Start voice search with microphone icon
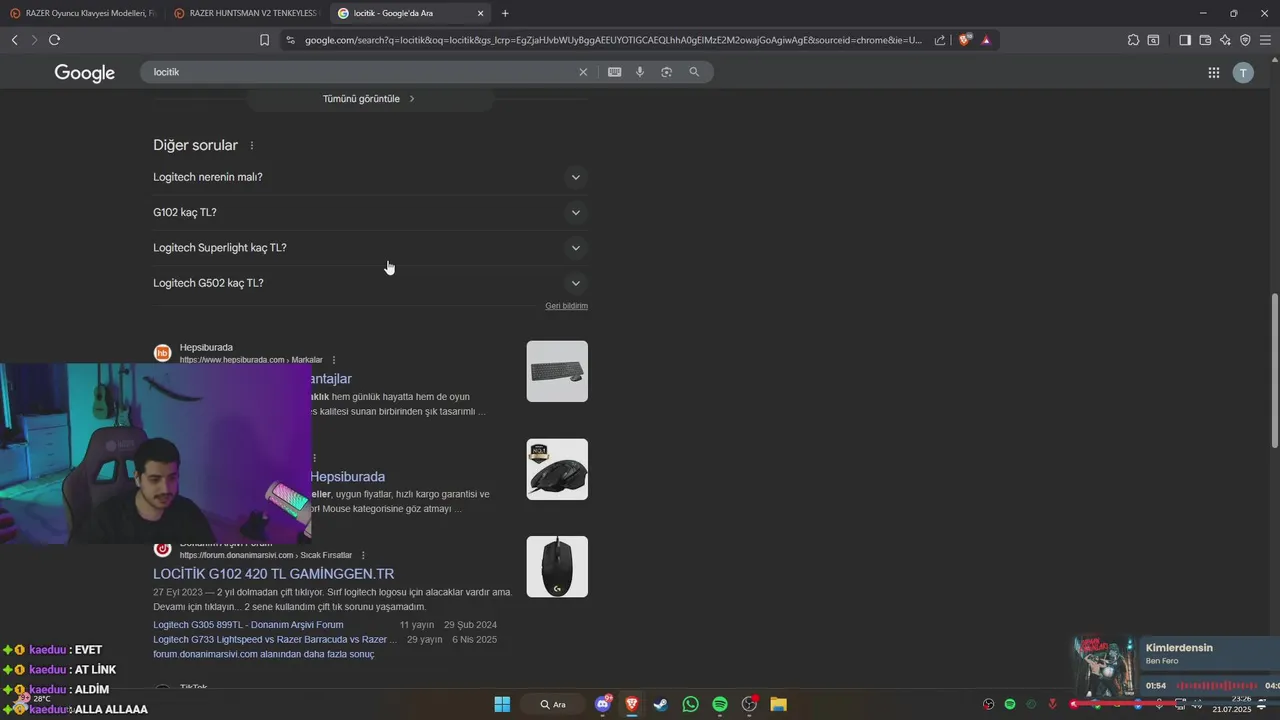 click(x=640, y=72)
